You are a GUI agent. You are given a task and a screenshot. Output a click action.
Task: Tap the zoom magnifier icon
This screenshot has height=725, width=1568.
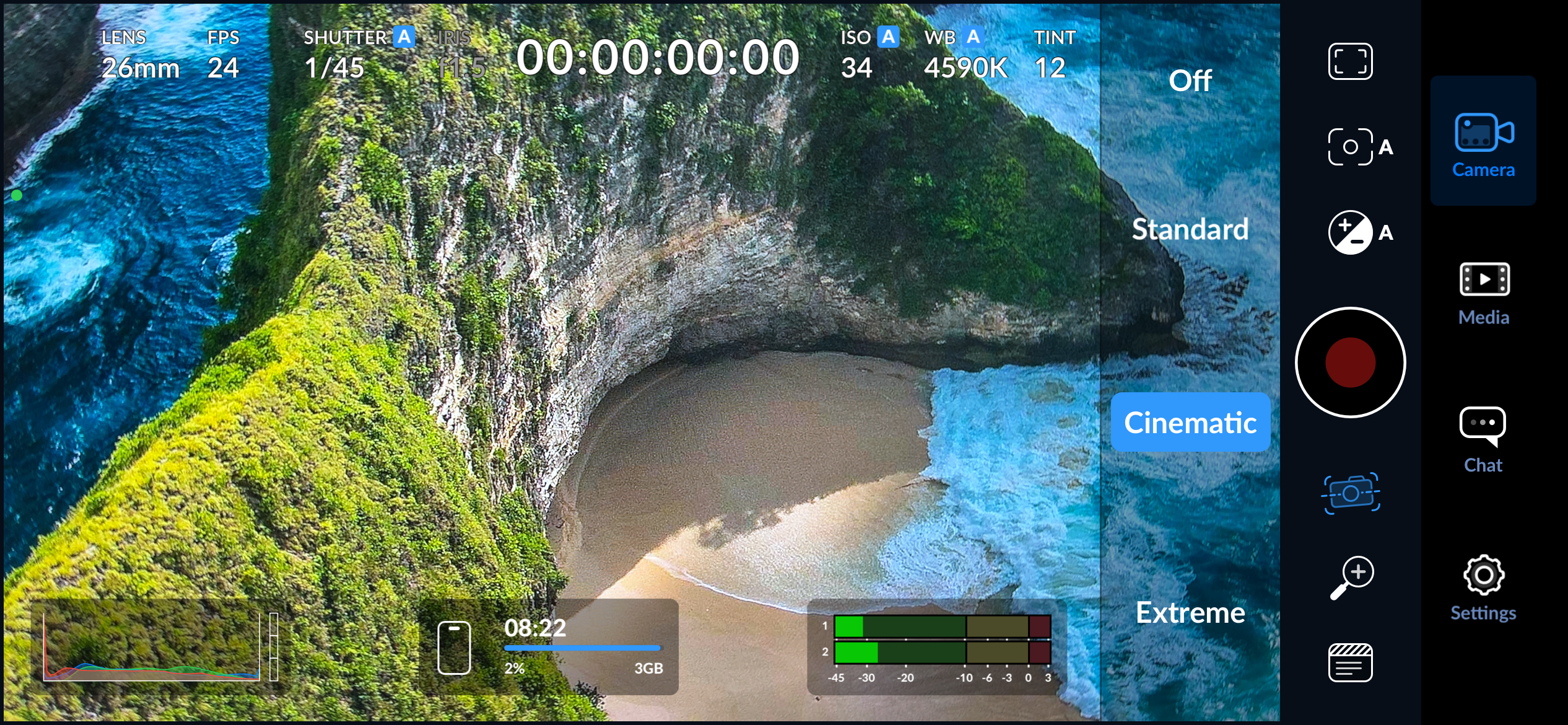(x=1351, y=578)
